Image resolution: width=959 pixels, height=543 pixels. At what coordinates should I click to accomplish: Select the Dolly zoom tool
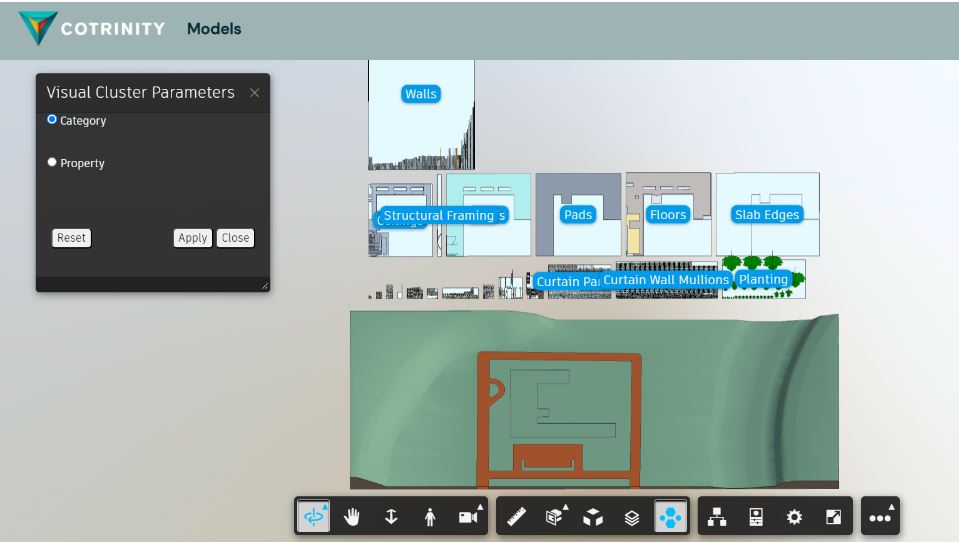[391, 517]
